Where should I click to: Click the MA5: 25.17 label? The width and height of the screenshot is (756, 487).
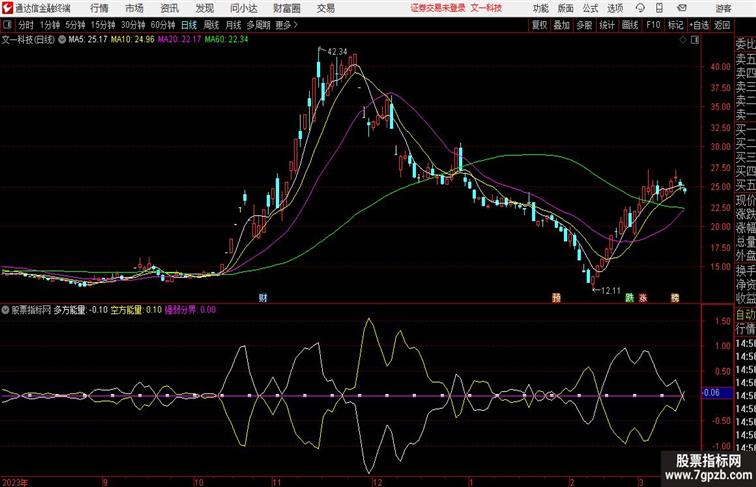88,40
